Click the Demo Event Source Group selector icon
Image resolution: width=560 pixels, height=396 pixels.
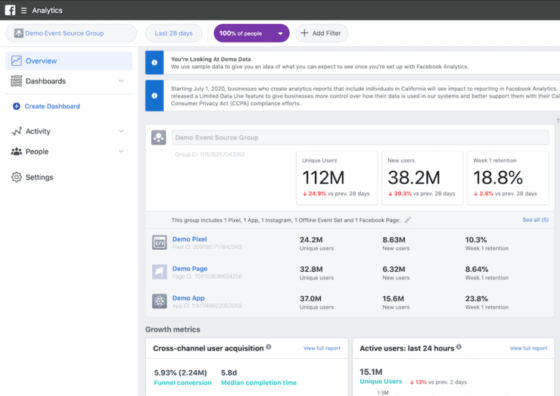tap(19, 33)
